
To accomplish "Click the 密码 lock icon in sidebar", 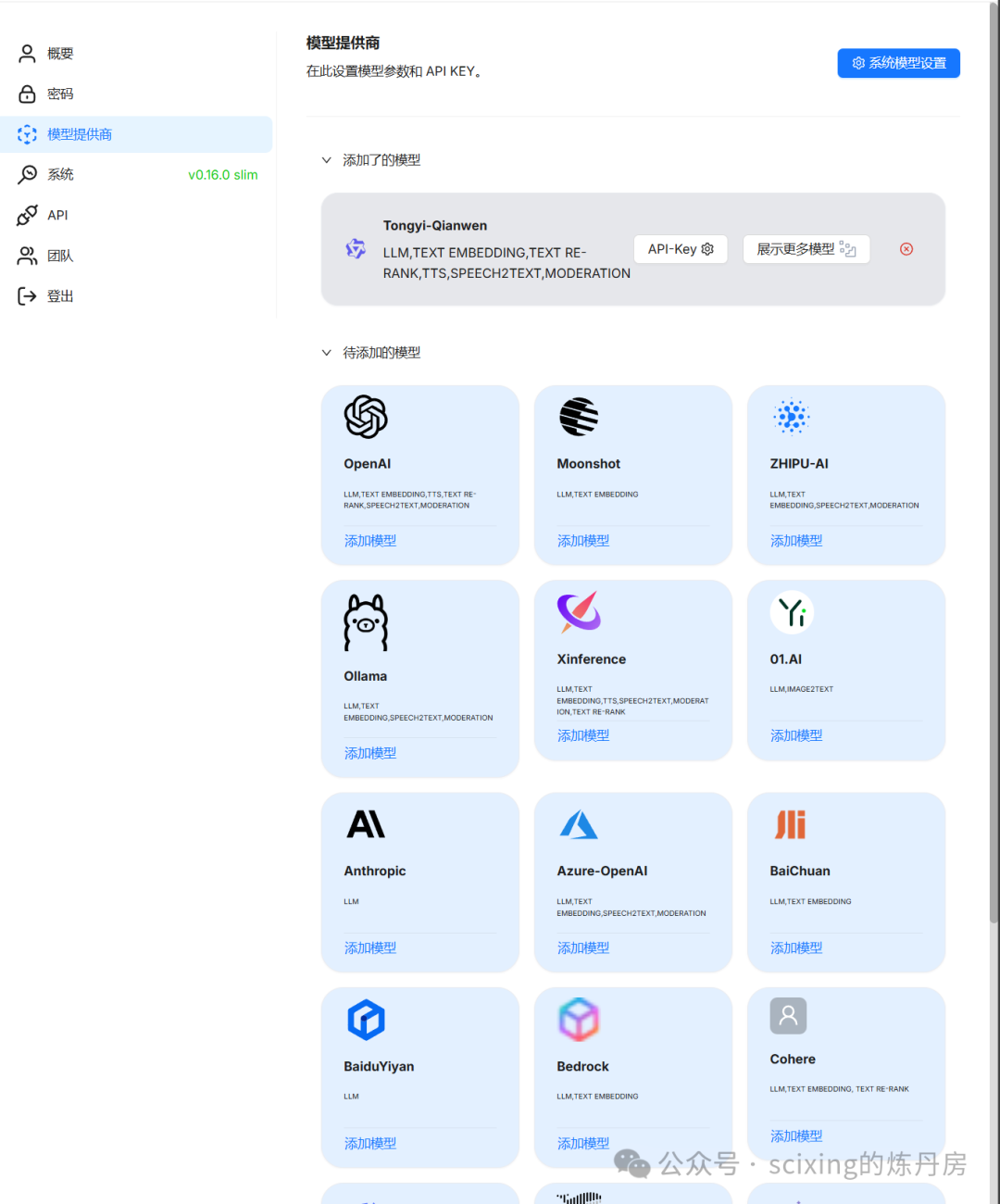I will 28,94.
